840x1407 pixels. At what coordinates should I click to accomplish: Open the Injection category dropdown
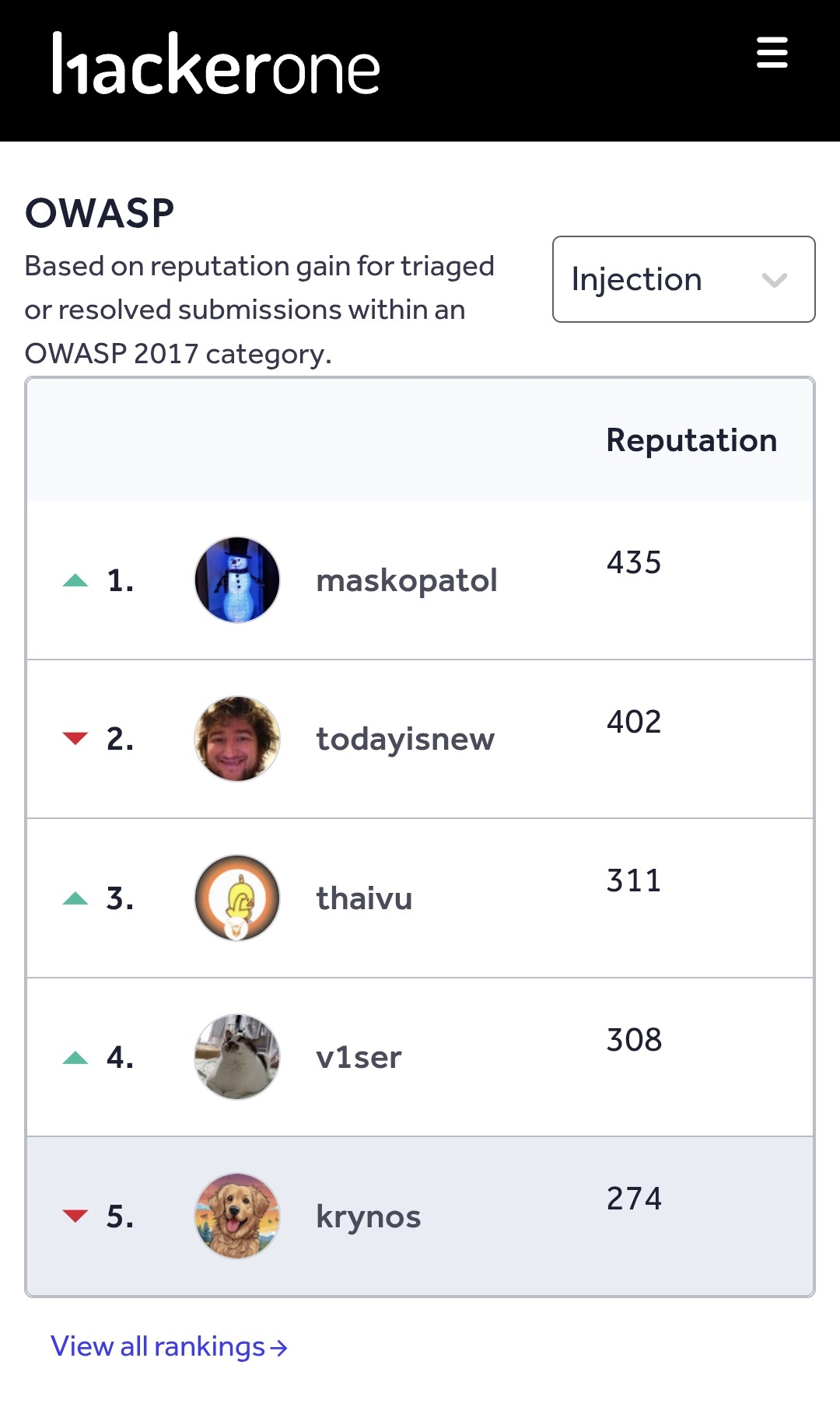(x=683, y=279)
